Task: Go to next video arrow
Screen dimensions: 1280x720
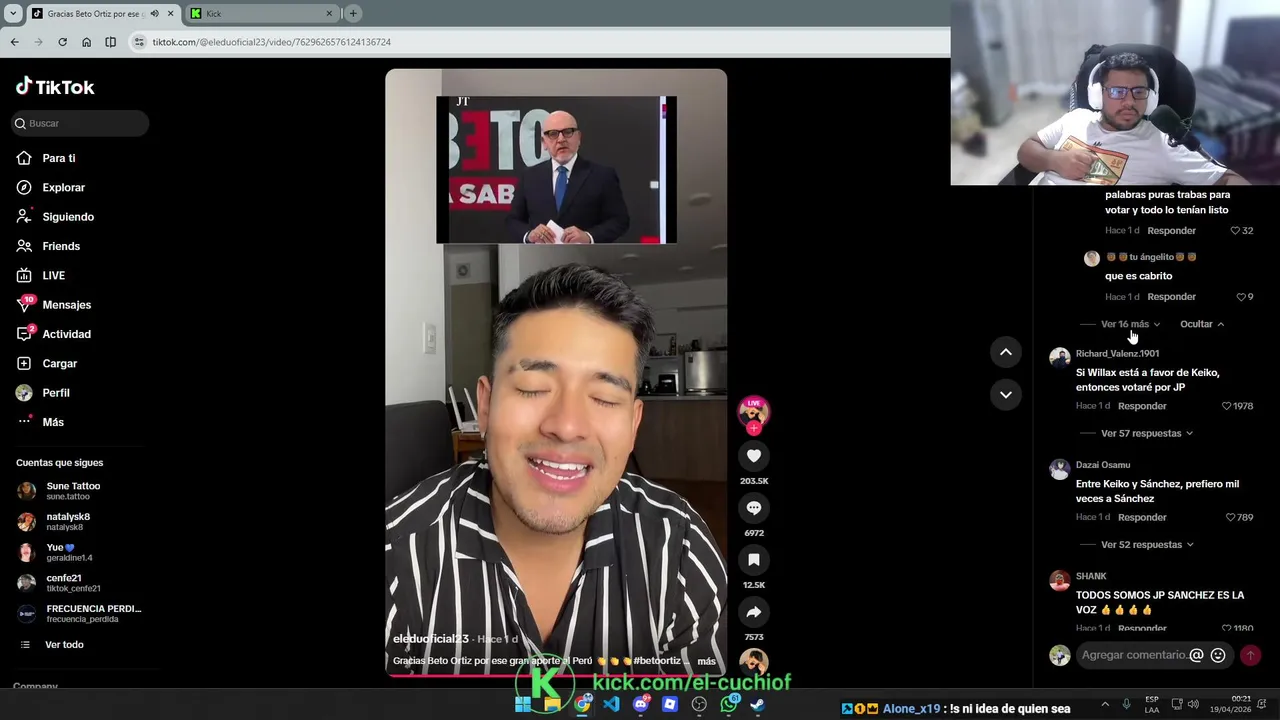Action: (1006, 395)
